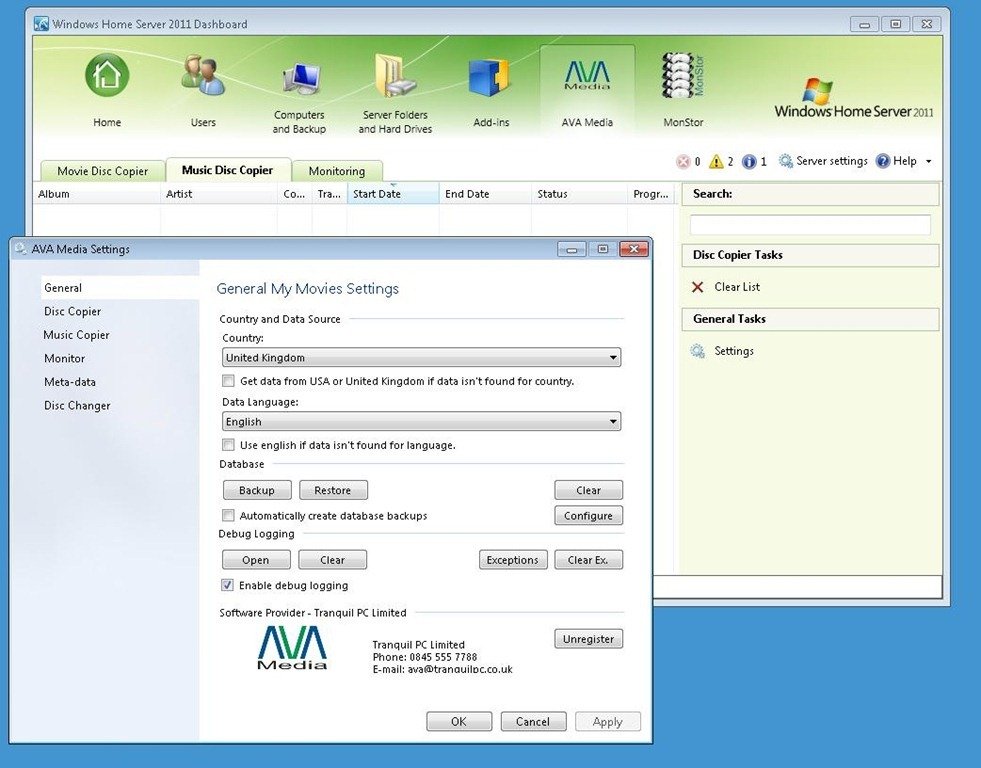Close the AVA Media Settings window

(x=634, y=249)
